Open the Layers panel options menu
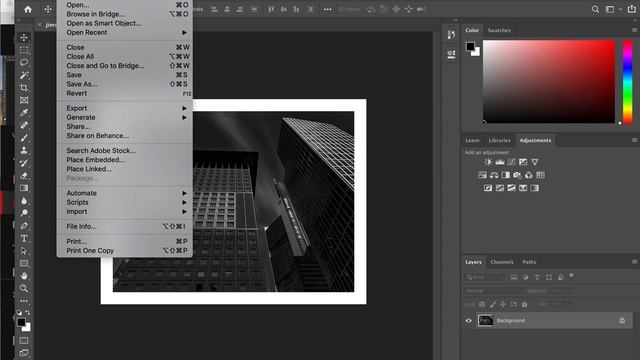 tap(634, 262)
